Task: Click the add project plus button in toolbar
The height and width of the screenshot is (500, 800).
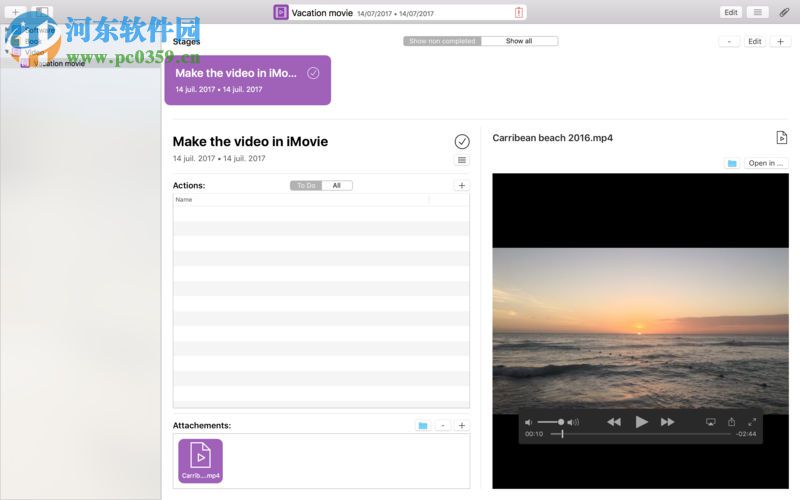Action: coord(15,12)
